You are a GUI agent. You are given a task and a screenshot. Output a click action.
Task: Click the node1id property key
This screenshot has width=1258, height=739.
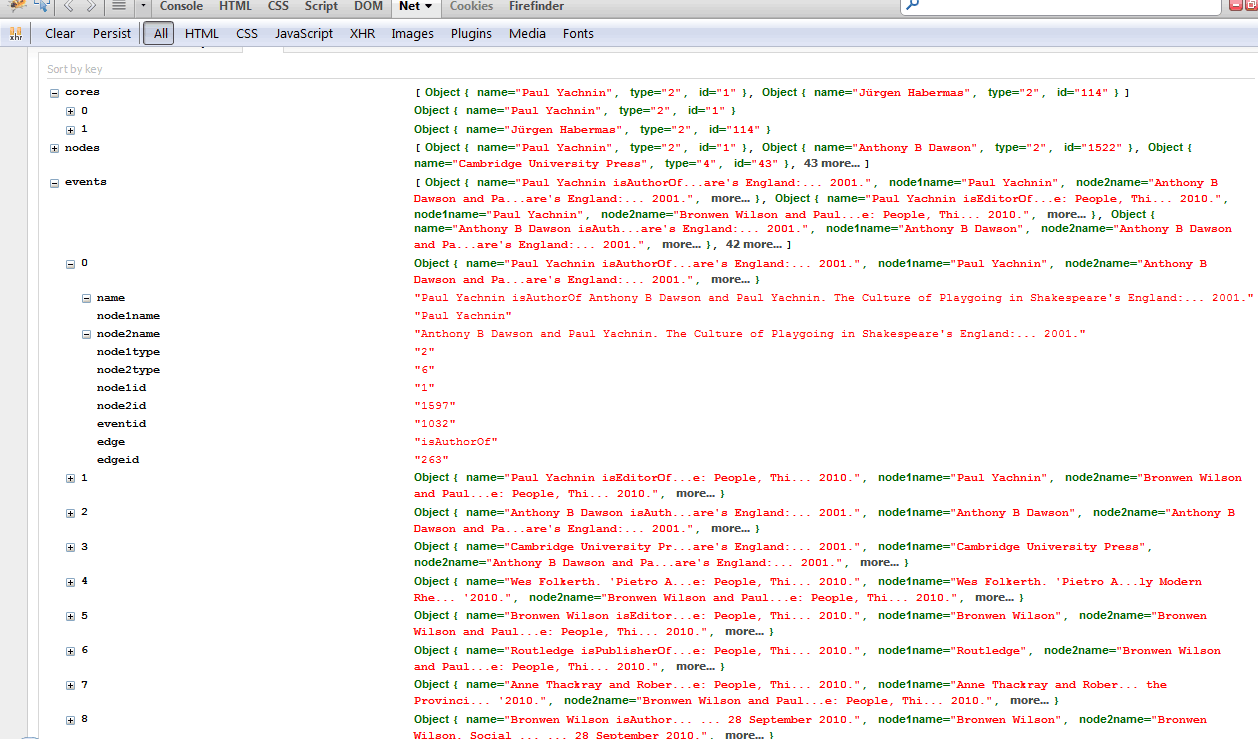click(121, 388)
